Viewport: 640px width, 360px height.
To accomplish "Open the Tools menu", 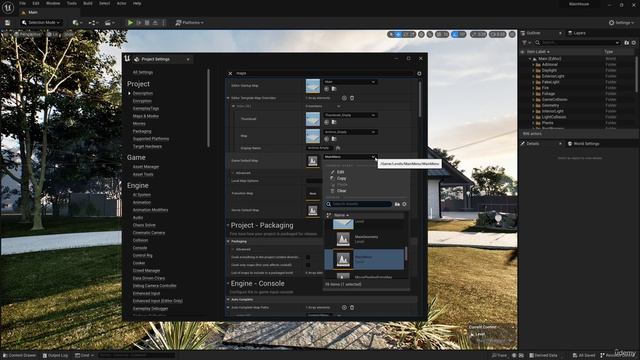I will (71, 3).
